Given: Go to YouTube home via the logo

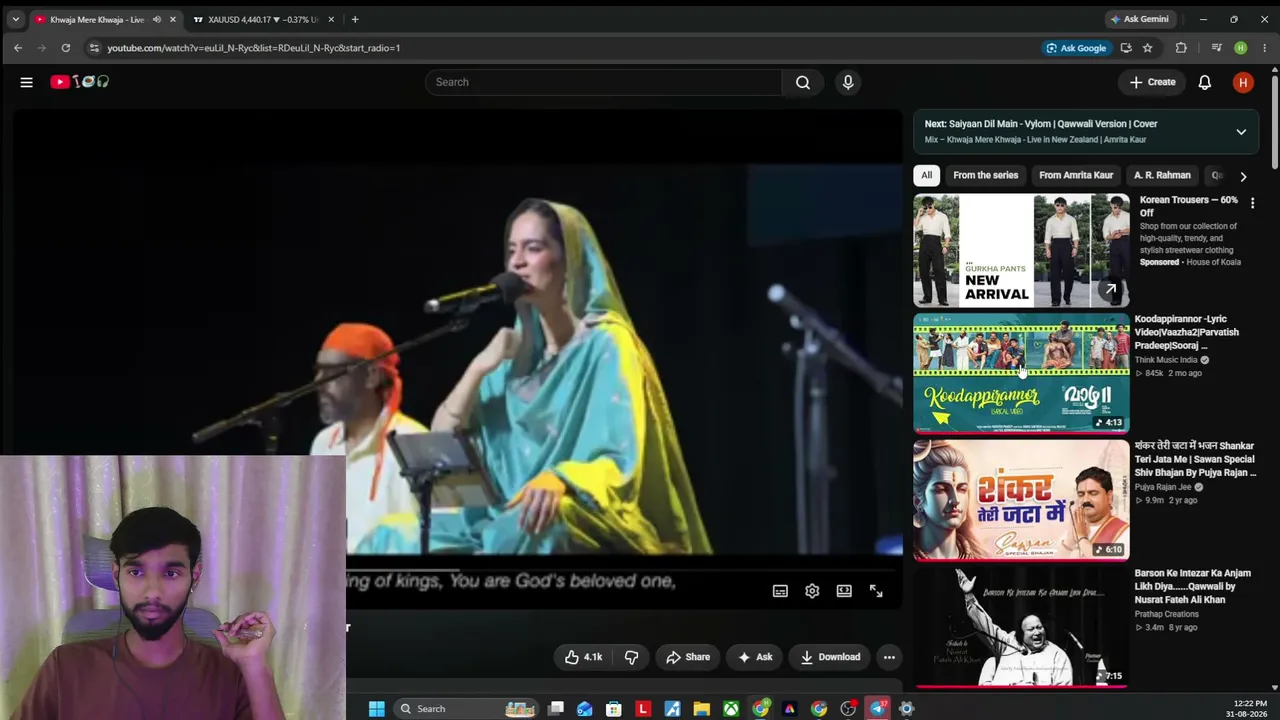Looking at the screenshot, I should [80, 82].
